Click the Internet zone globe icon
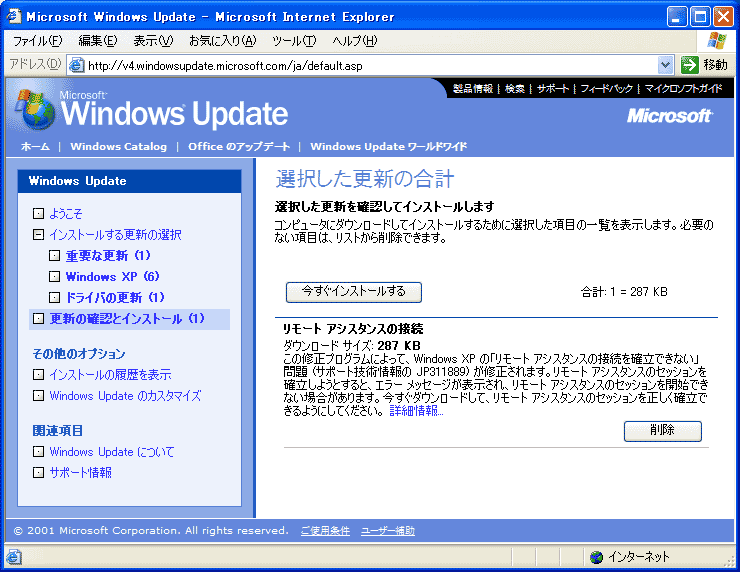Image resolution: width=740 pixels, height=572 pixels. [x=597, y=557]
